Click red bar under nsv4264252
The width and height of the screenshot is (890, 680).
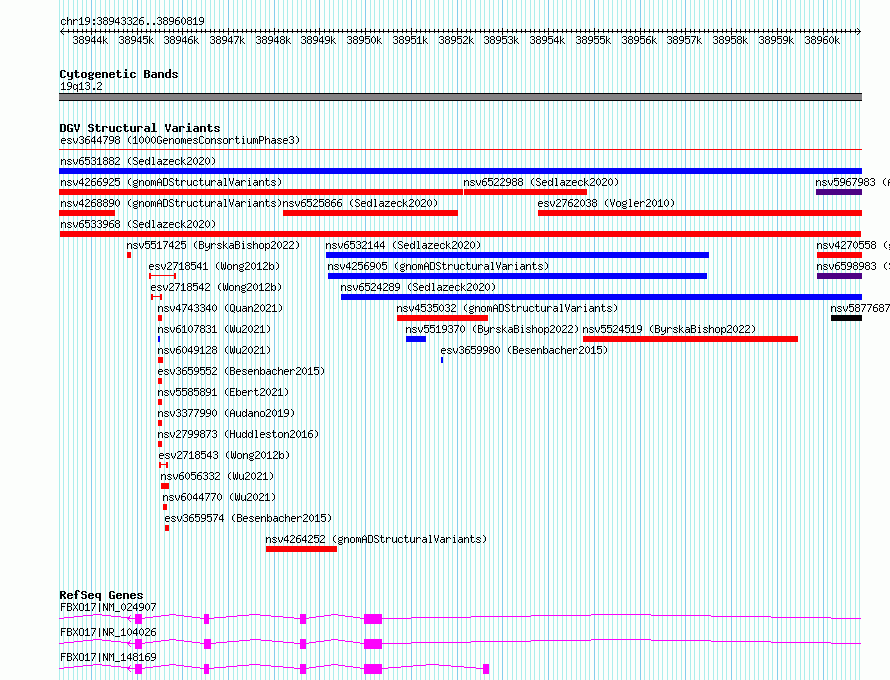pyautogui.click(x=301, y=549)
